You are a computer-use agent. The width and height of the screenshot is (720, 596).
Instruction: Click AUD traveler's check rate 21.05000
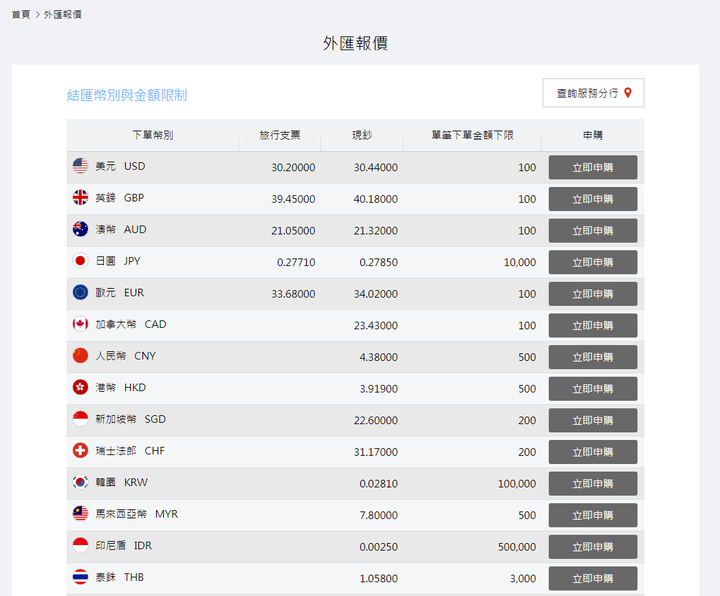pos(293,231)
